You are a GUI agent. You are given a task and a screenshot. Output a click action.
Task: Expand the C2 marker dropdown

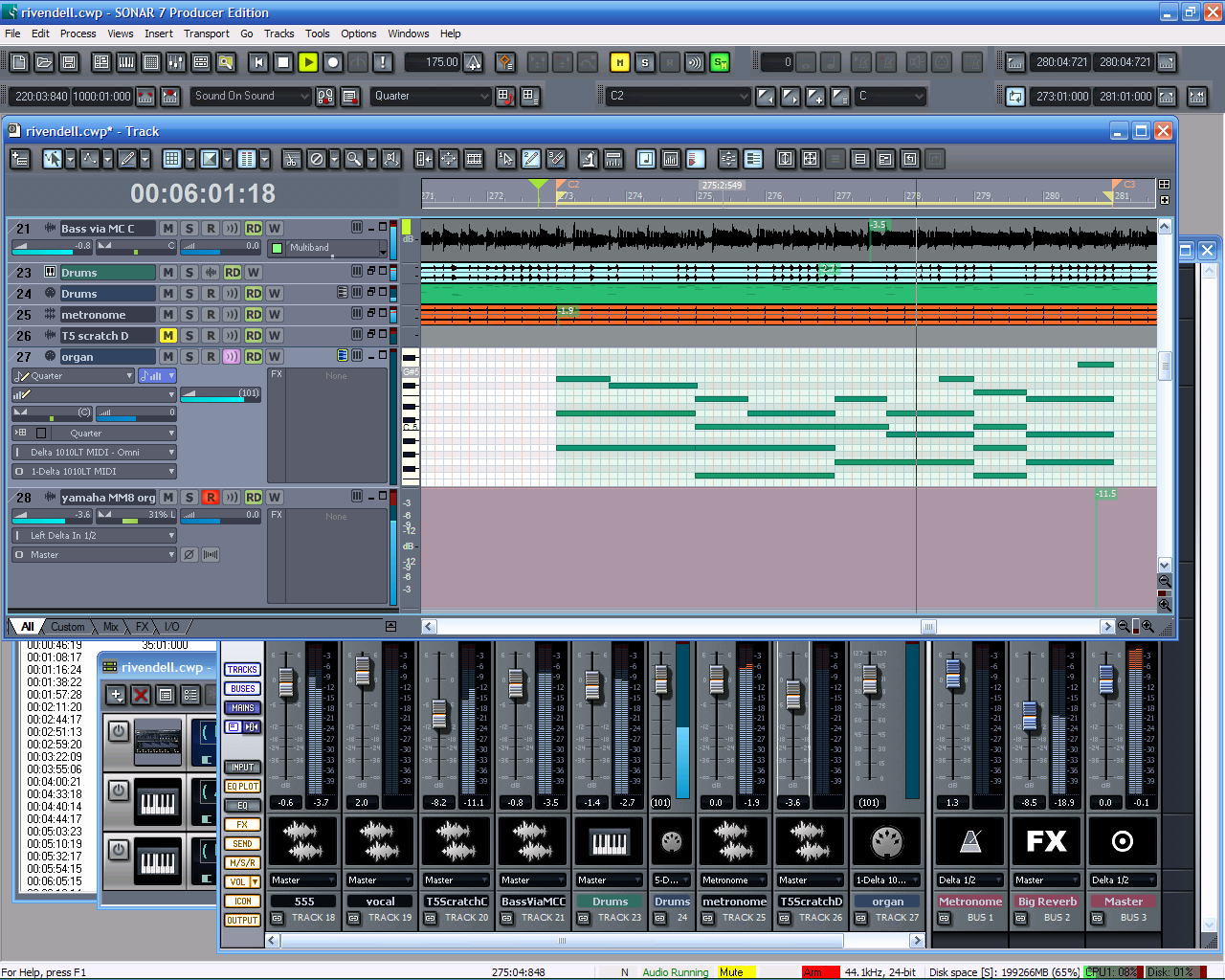pyautogui.click(x=679, y=96)
